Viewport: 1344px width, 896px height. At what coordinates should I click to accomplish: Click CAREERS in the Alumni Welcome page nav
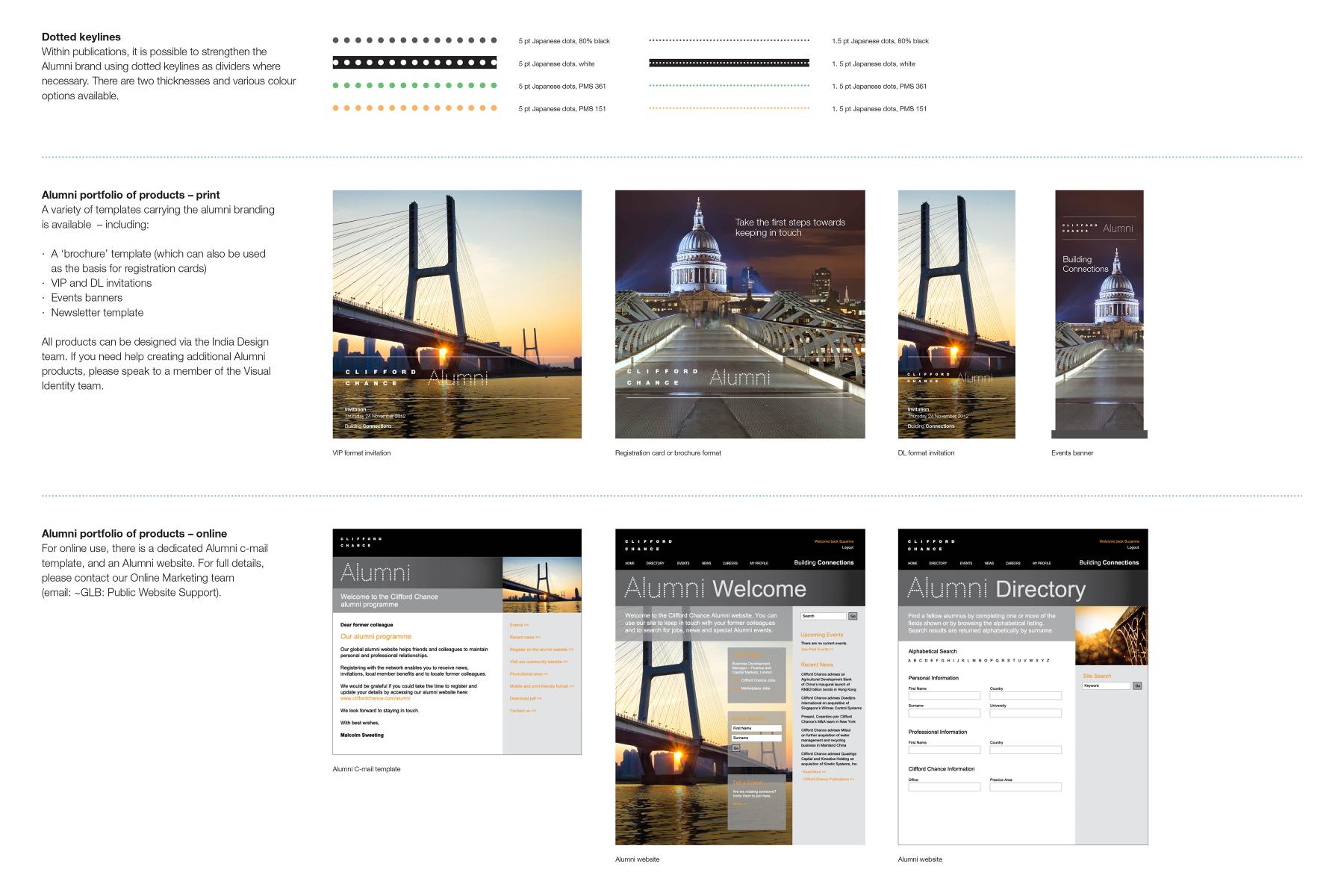(730, 563)
